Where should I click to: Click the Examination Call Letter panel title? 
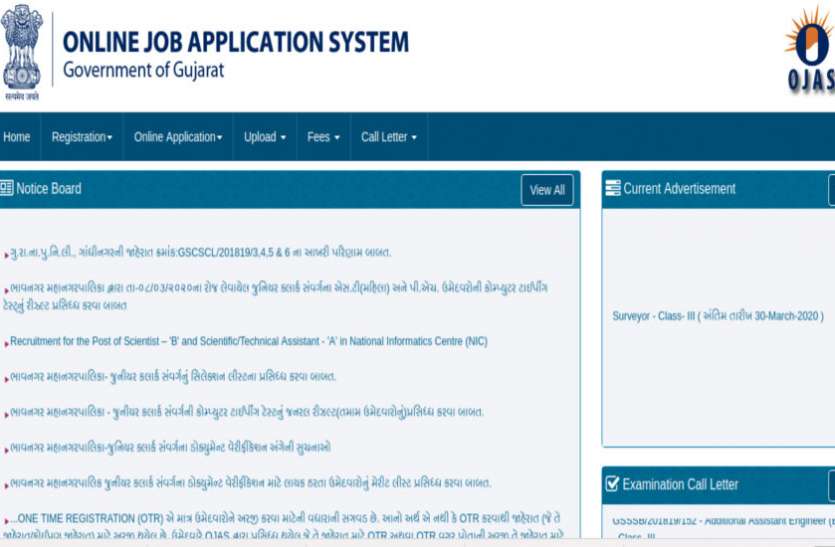[680, 484]
